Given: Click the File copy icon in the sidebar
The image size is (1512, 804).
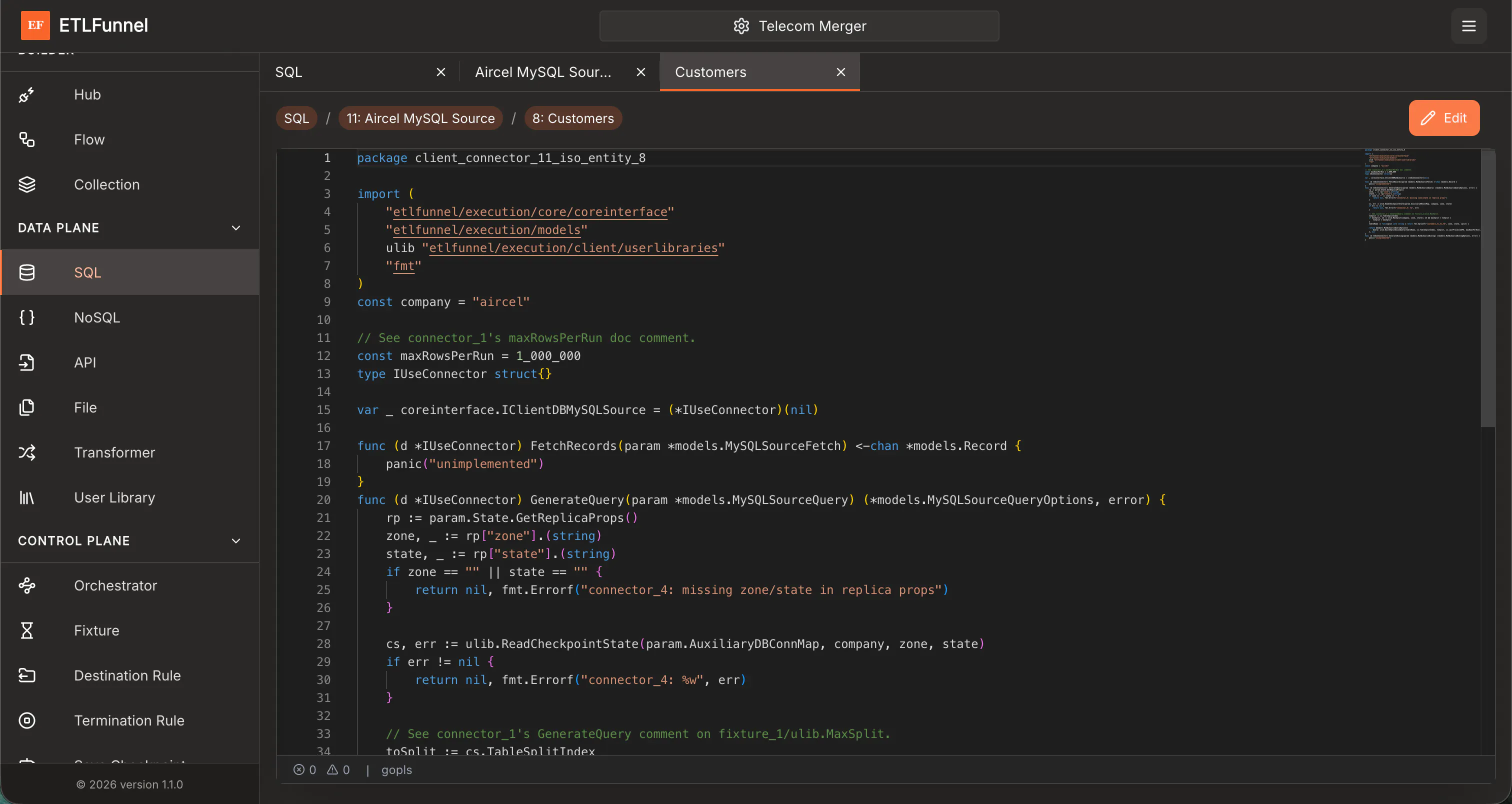Looking at the screenshot, I should click(x=27, y=407).
